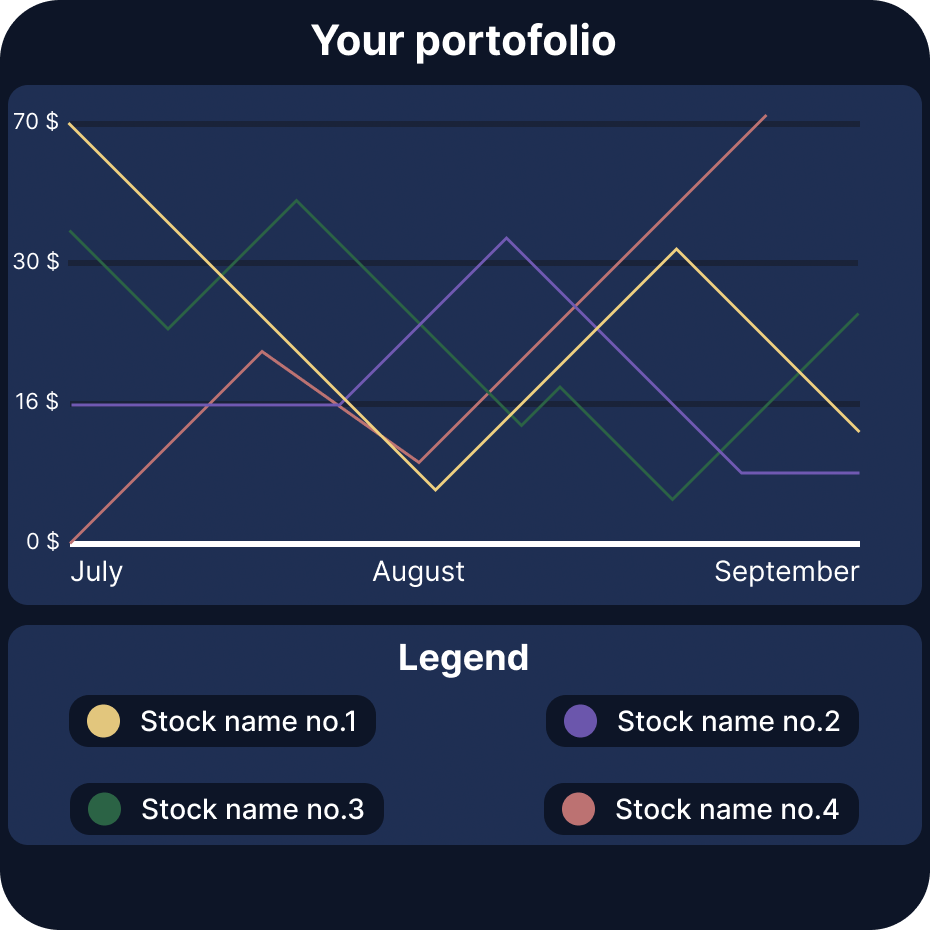Click the 30 $ axis label
Screen dimensions: 930x930
(x=36, y=262)
